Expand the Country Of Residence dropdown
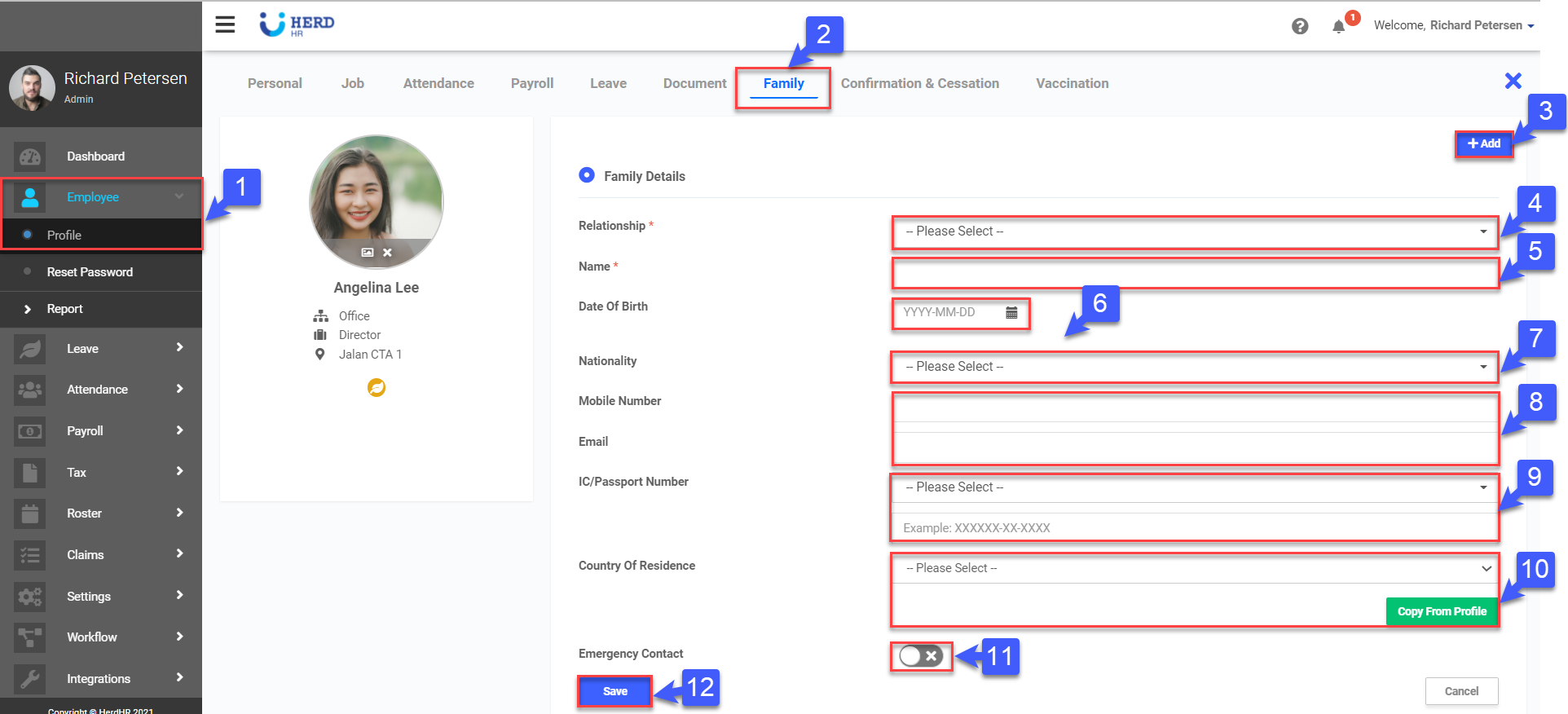1568x714 pixels. [x=1195, y=568]
